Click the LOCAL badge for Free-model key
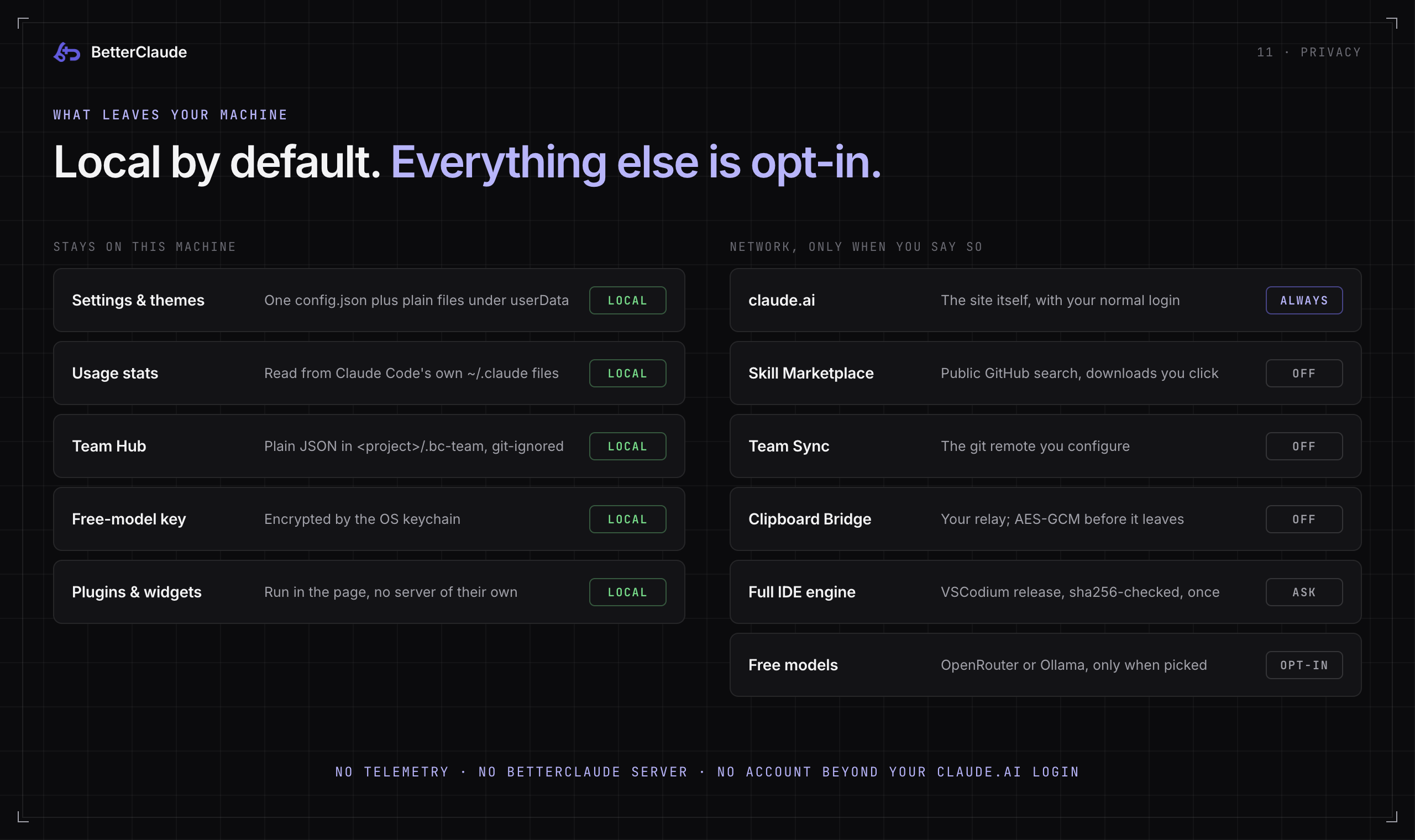 [627, 519]
